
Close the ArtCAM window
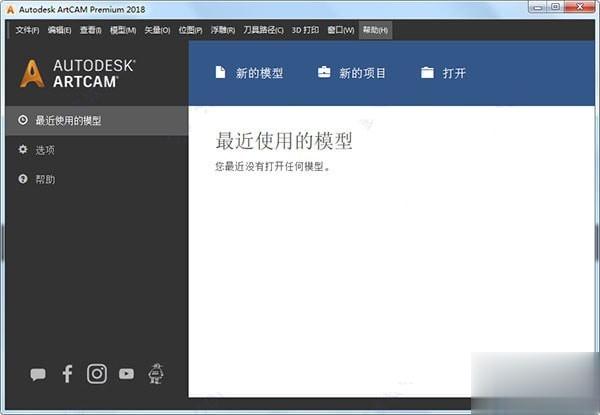pyautogui.click(x=580, y=7)
